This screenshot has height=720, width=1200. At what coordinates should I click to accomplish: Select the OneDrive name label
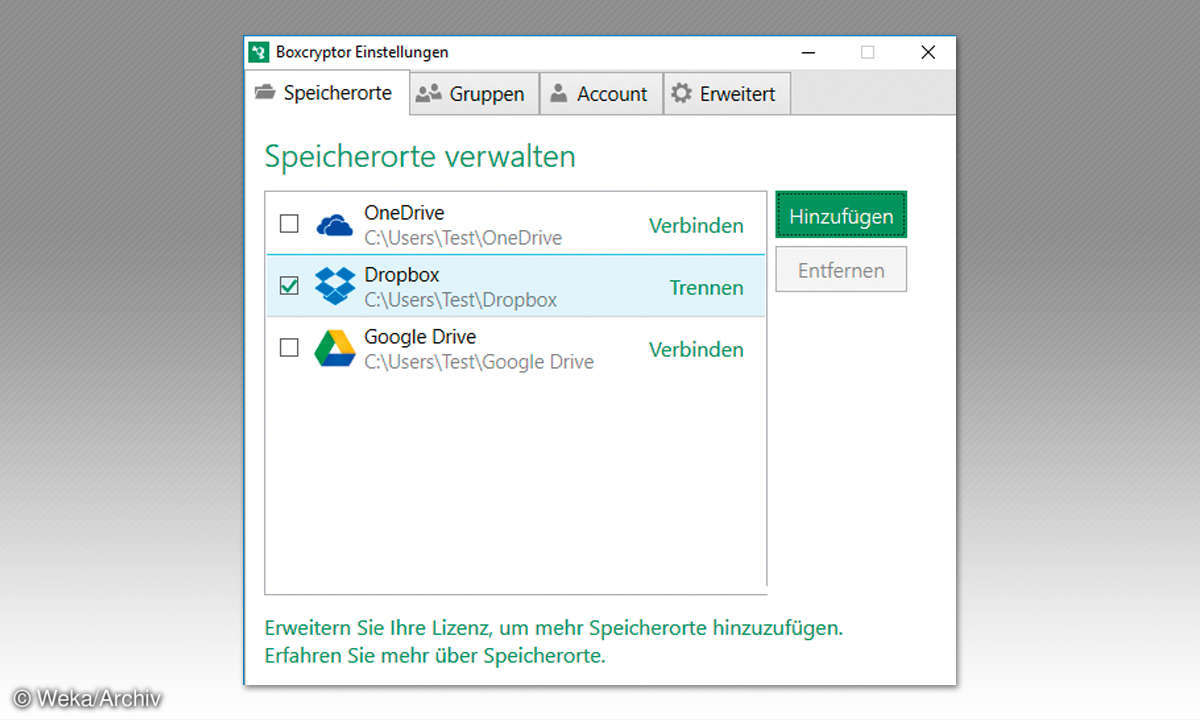click(x=404, y=213)
